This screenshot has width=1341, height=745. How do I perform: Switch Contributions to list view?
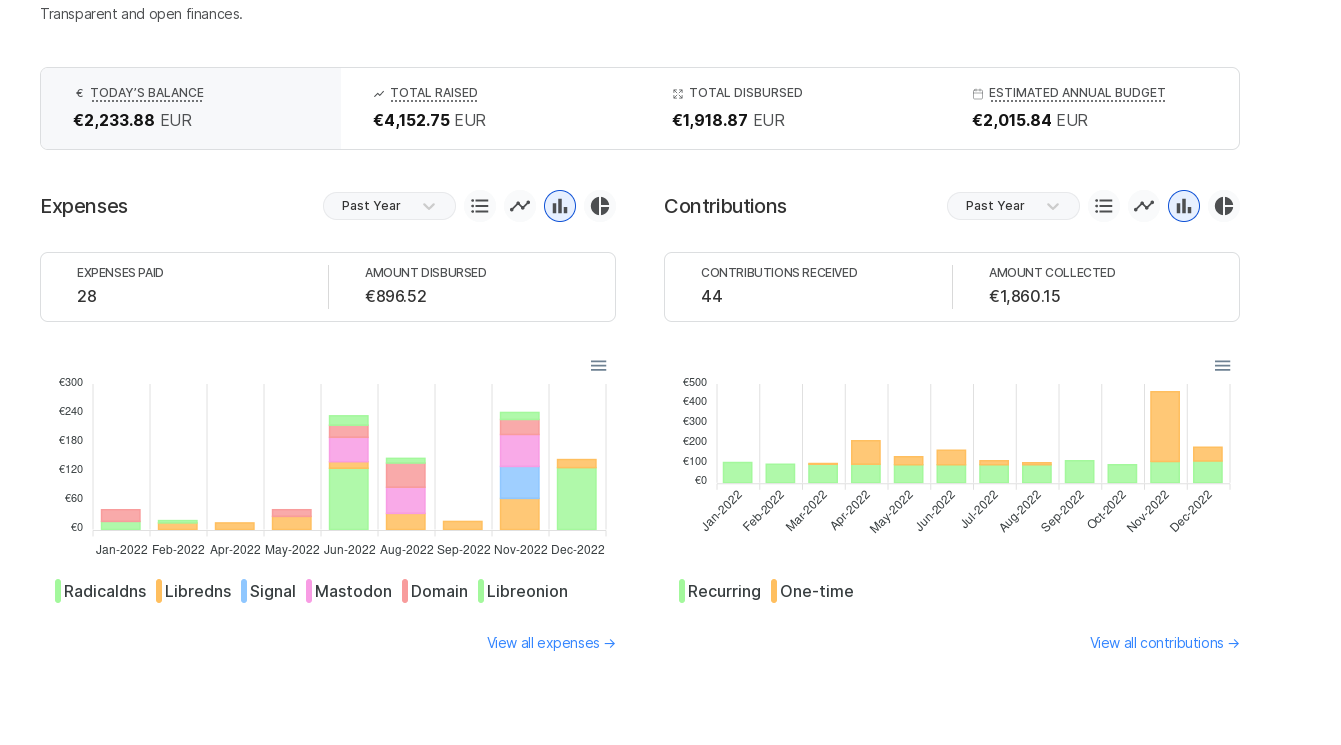pyautogui.click(x=1104, y=206)
